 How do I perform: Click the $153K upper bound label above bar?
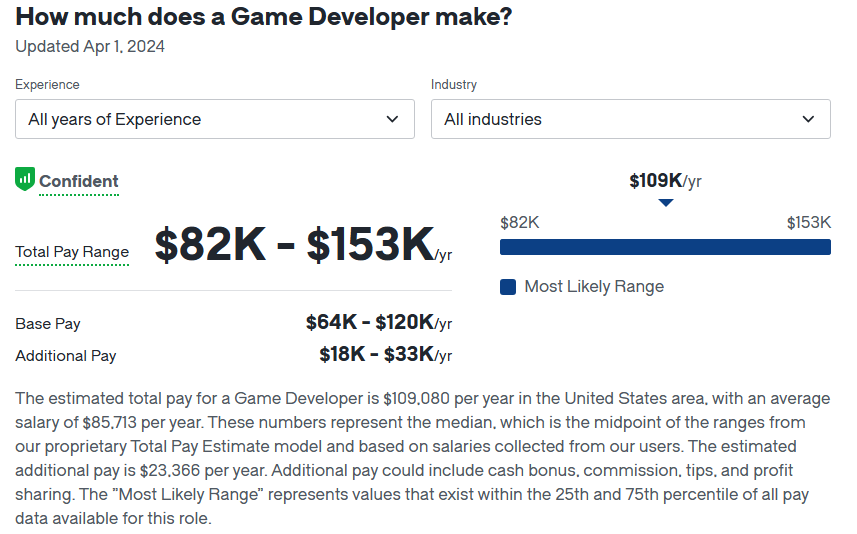[x=809, y=222]
